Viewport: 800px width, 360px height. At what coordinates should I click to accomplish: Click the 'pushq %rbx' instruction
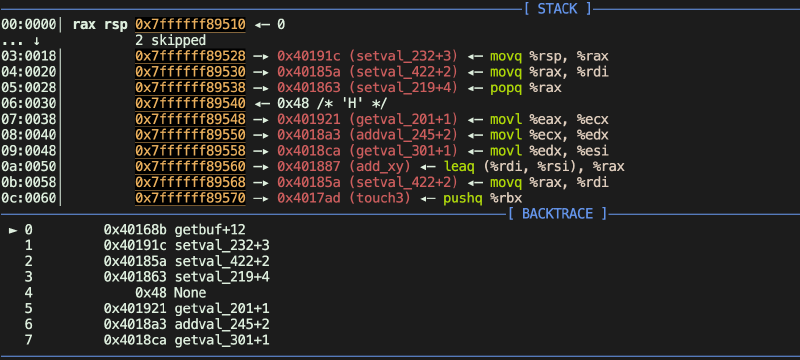482,198
